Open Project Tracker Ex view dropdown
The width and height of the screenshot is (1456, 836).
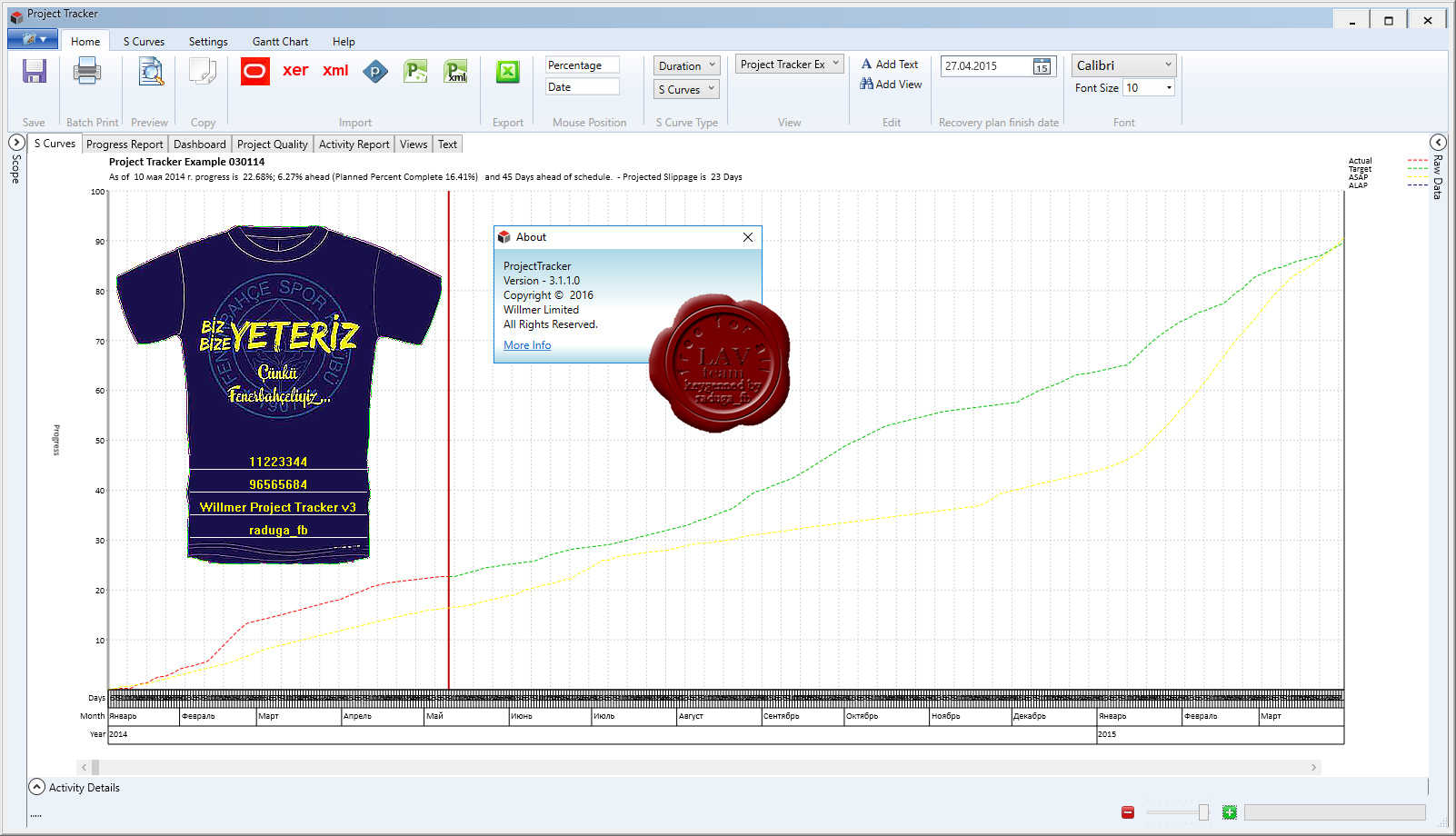790,64
